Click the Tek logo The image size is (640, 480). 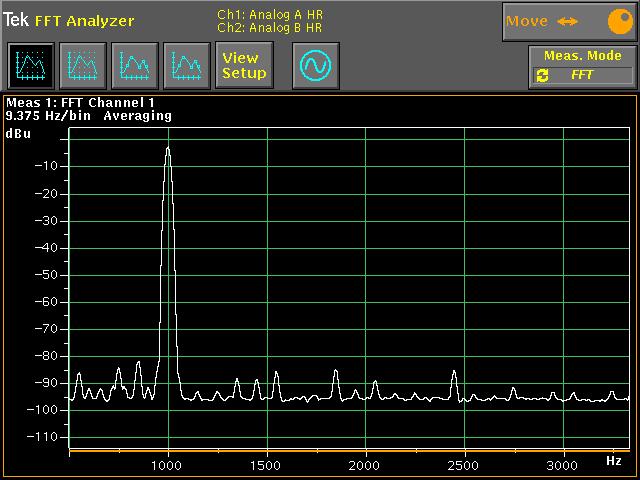(15, 20)
